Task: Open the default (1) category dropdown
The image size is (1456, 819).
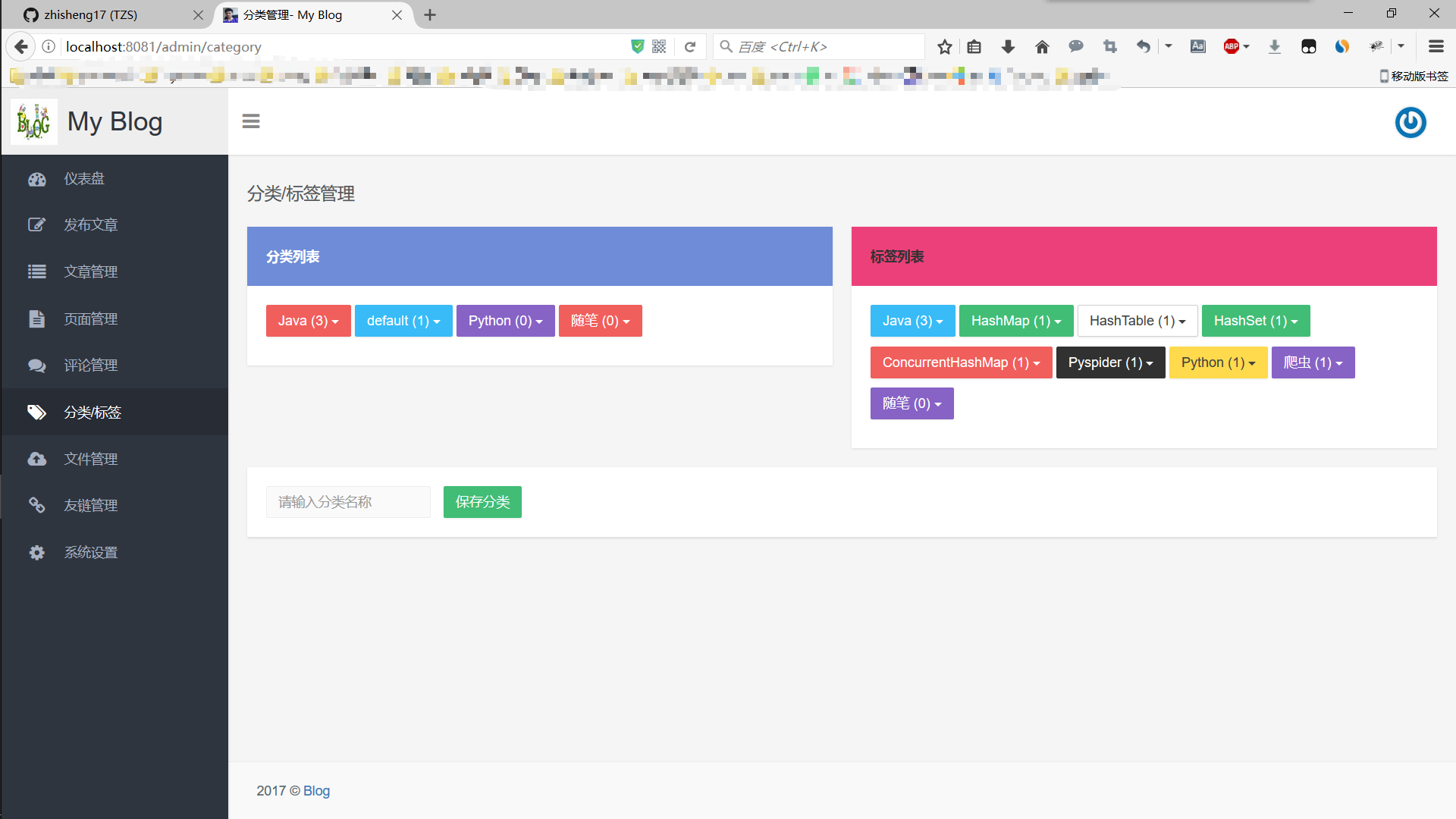Action: (x=403, y=321)
